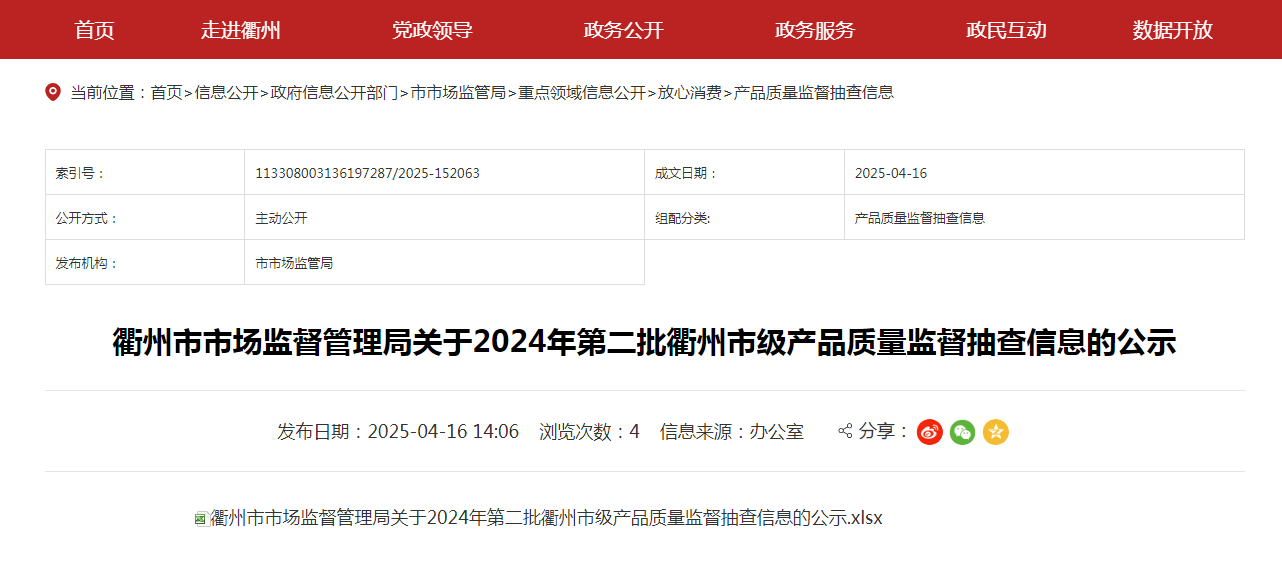Viewport: 1282px width, 561px height.
Task: Click the share arrow icon beside 分享
Action: [845, 431]
